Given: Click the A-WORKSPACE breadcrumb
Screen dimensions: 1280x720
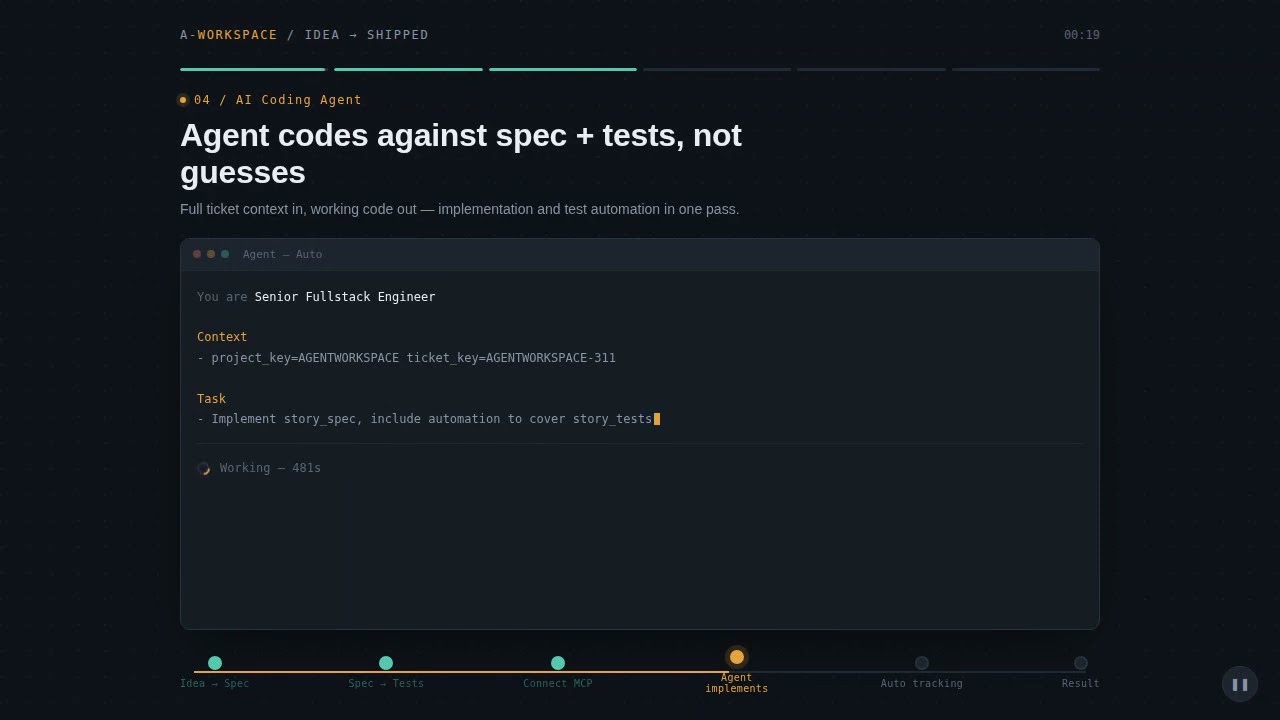Looking at the screenshot, I should [x=229, y=35].
